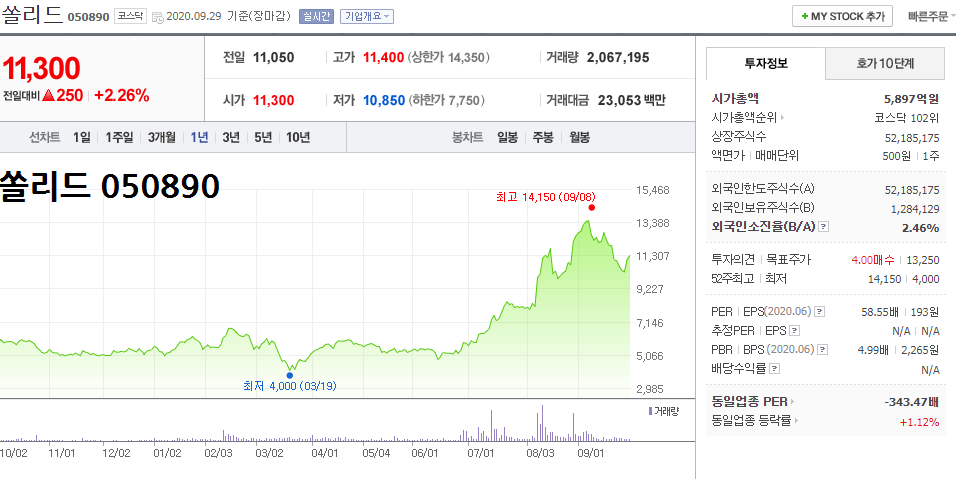Click the 실시간 badge

(316, 16)
